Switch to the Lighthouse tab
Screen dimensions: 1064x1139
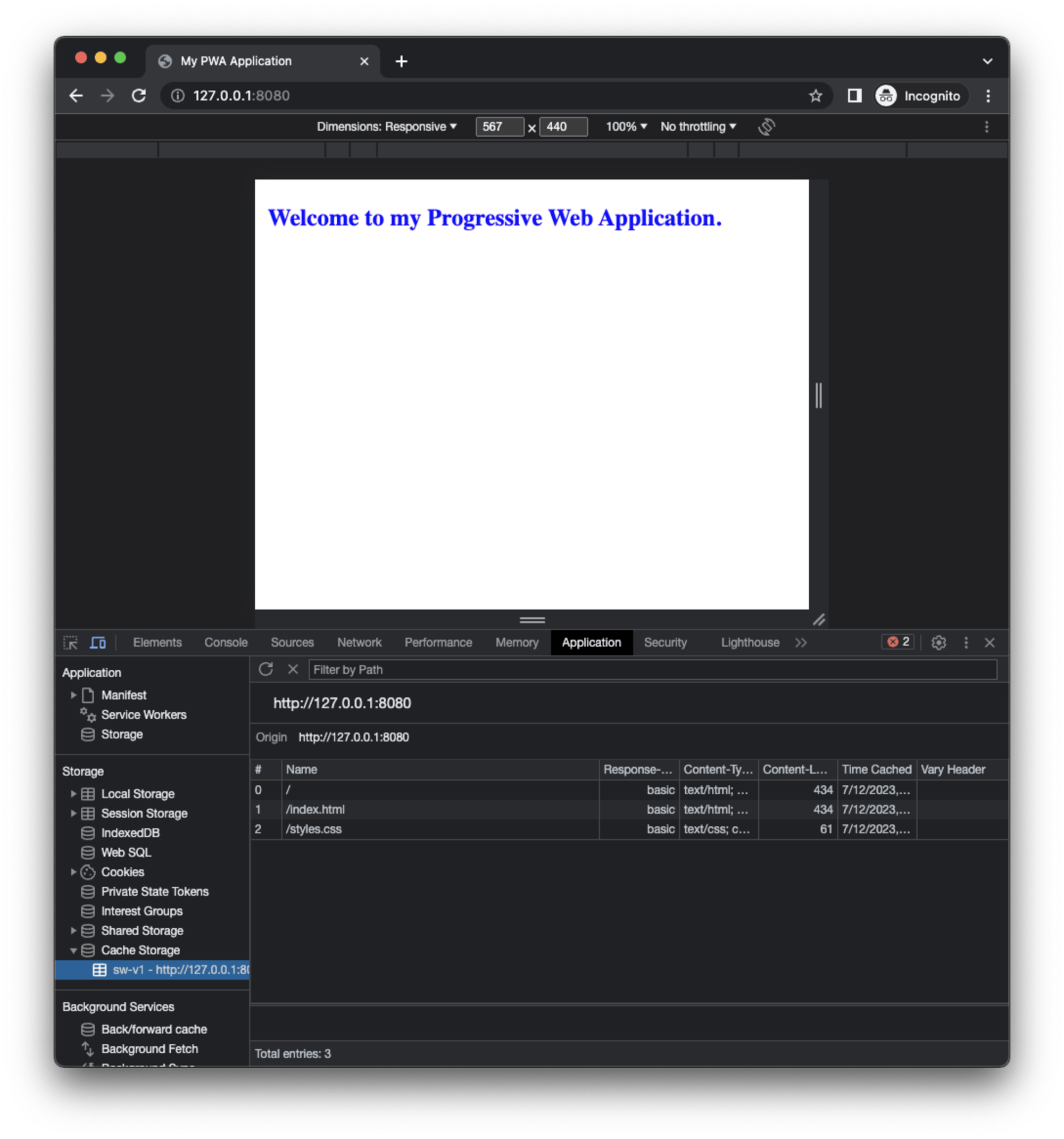pos(750,642)
